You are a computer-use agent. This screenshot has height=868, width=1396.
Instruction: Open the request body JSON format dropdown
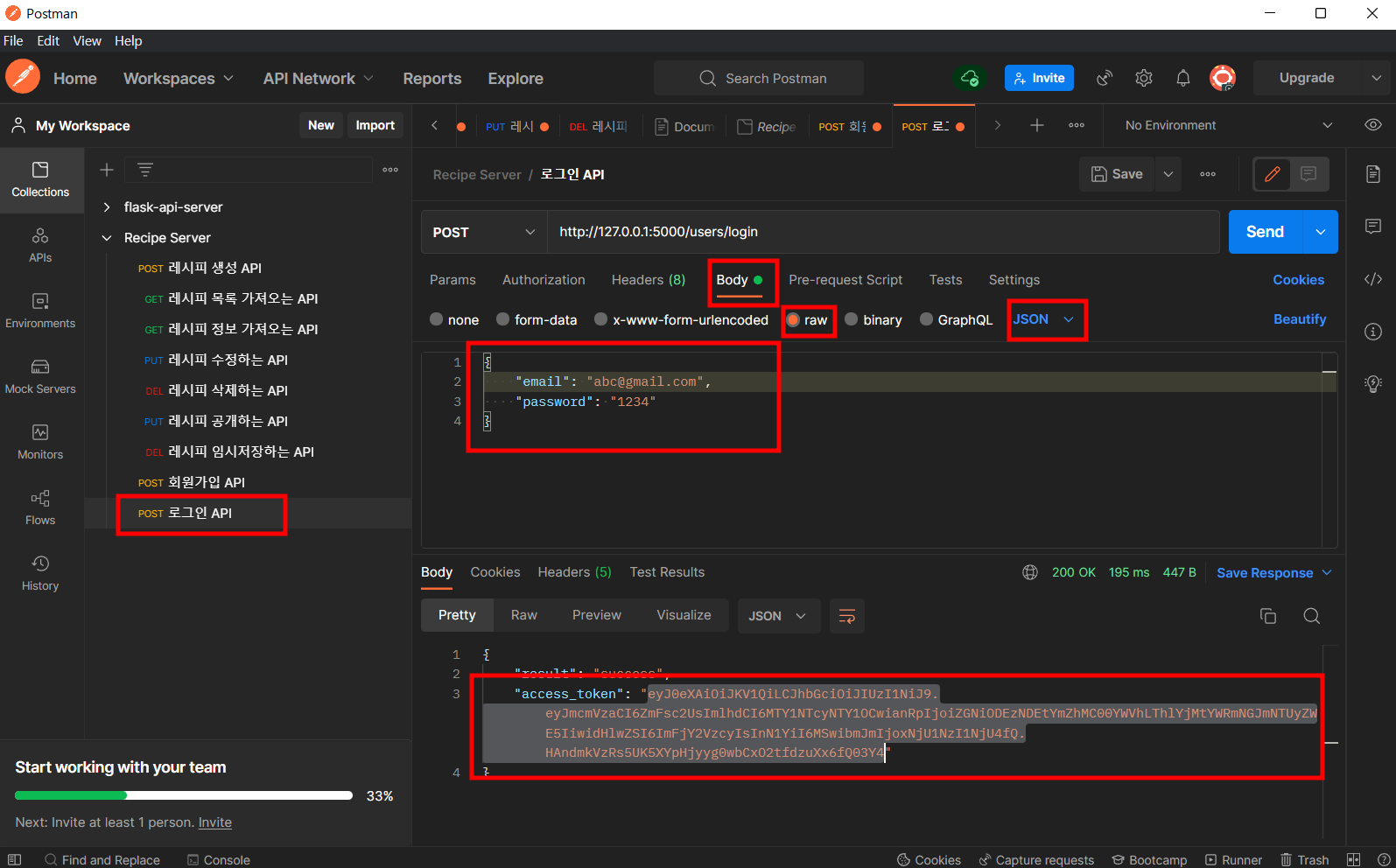point(1043,319)
